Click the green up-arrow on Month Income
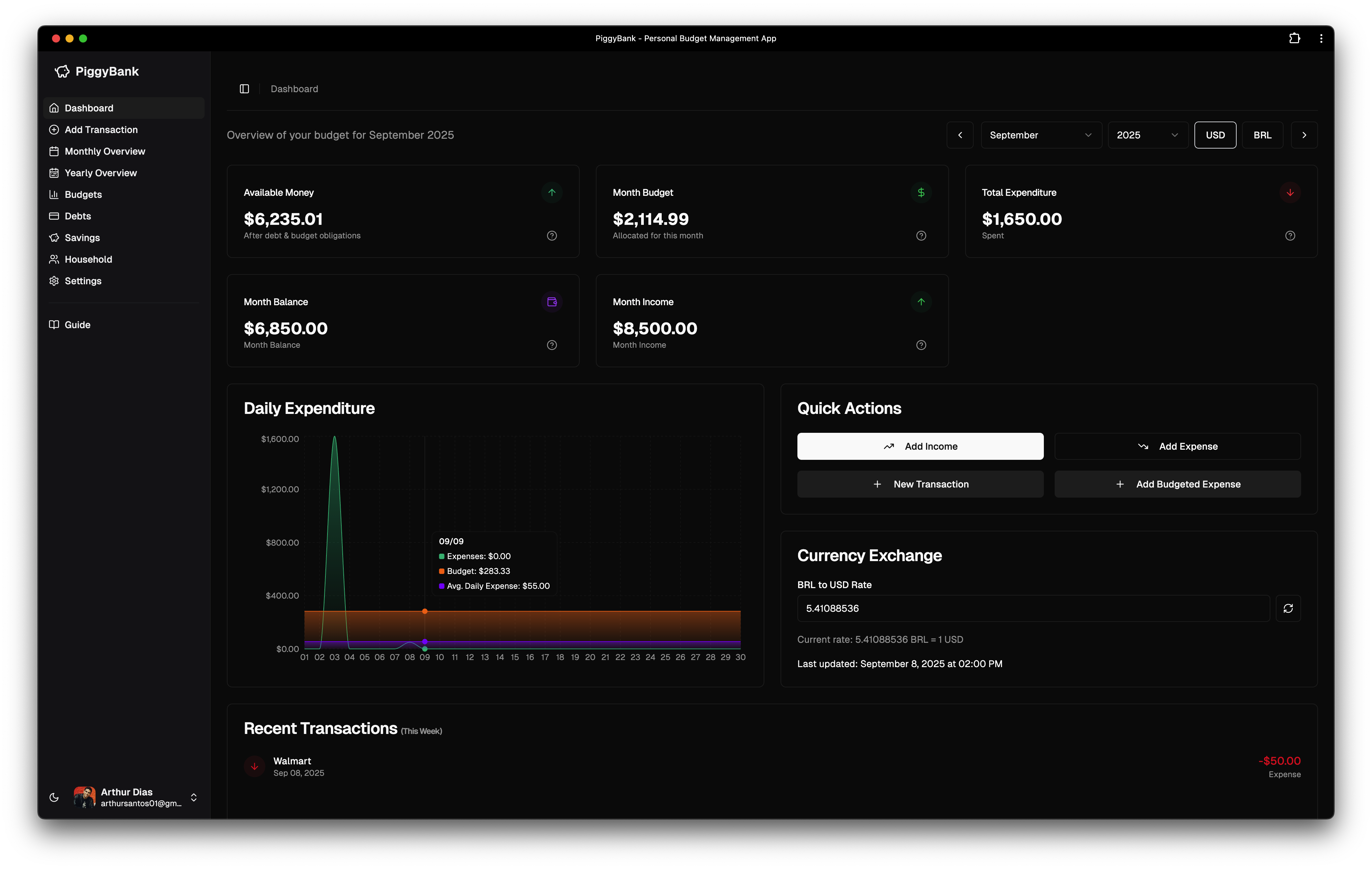 921,302
